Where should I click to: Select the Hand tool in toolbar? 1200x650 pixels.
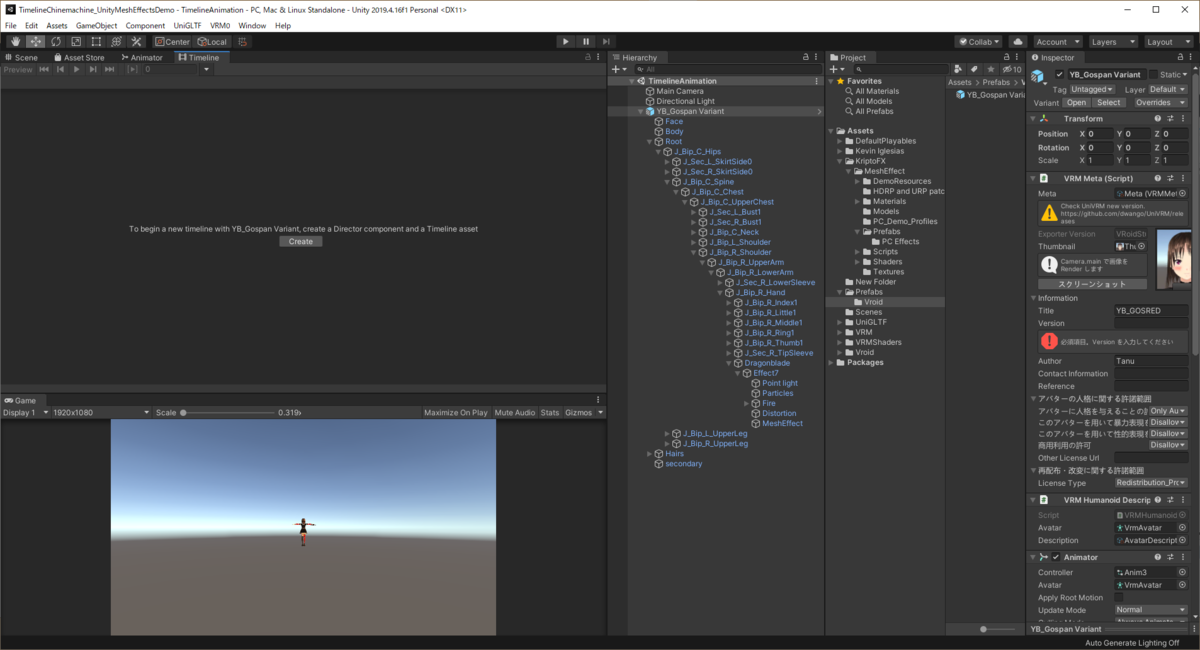[15, 42]
